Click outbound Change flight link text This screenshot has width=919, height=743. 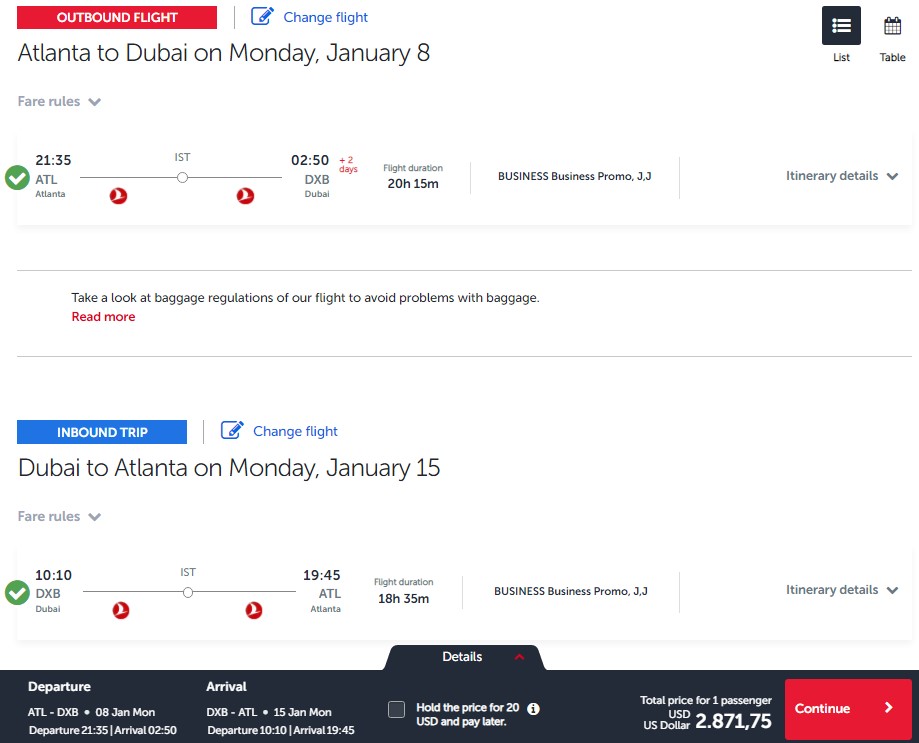[326, 18]
